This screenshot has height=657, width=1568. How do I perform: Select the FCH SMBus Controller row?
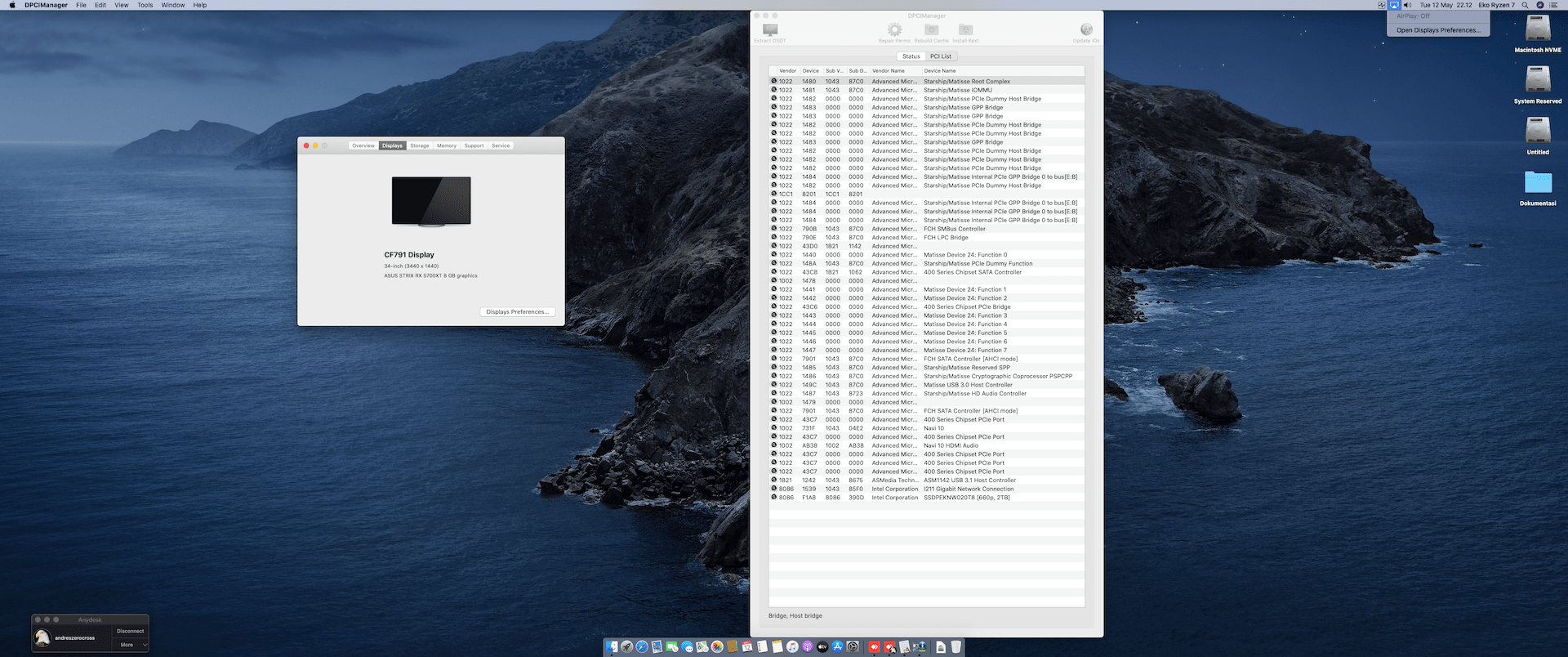[927, 229]
